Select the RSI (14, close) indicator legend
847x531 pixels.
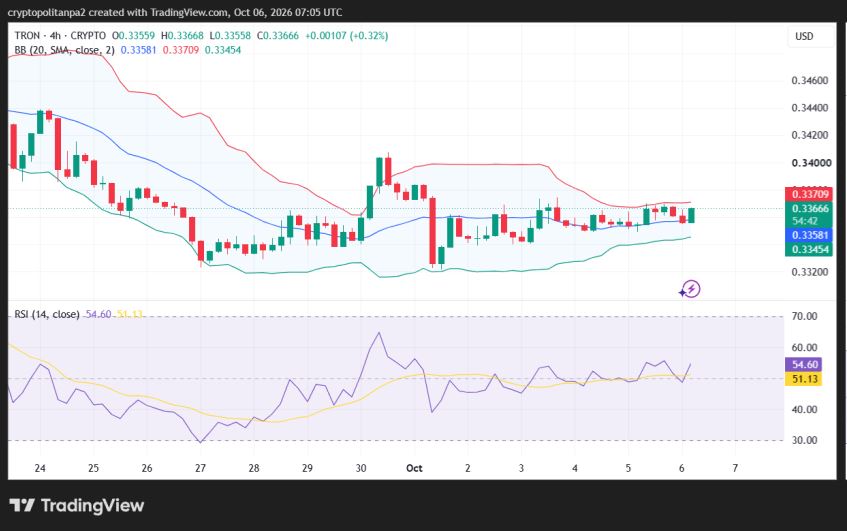coord(47,314)
